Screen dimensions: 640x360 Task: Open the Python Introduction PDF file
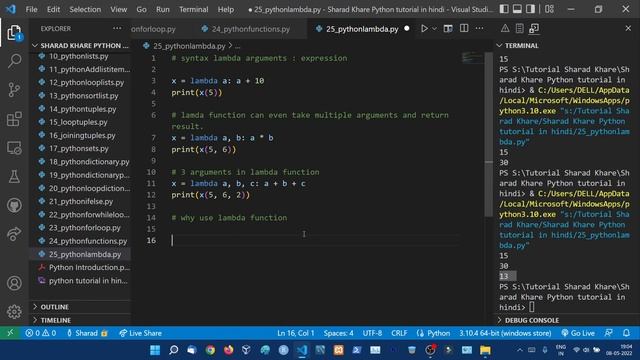click(x=89, y=267)
